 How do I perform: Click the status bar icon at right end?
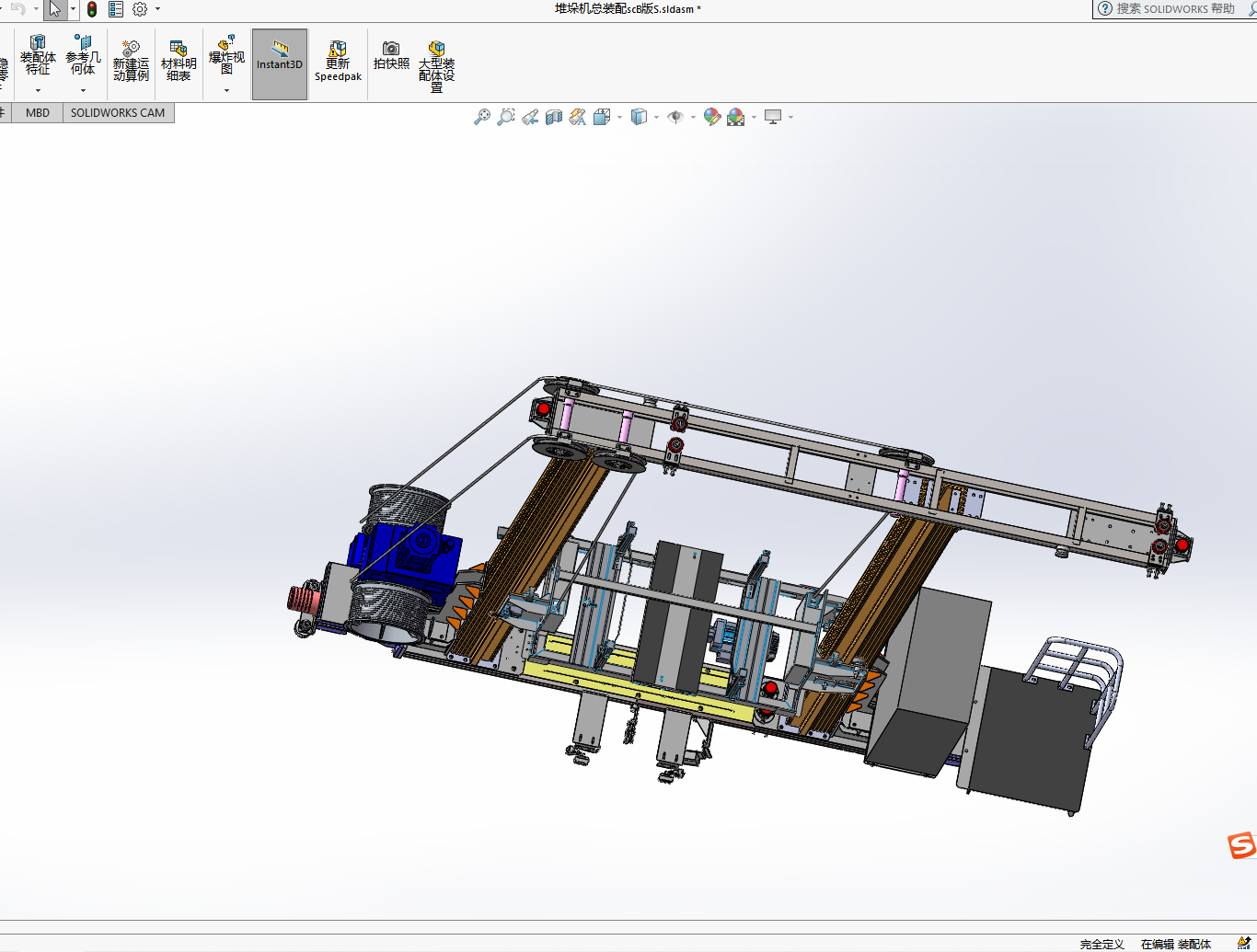[1245, 944]
